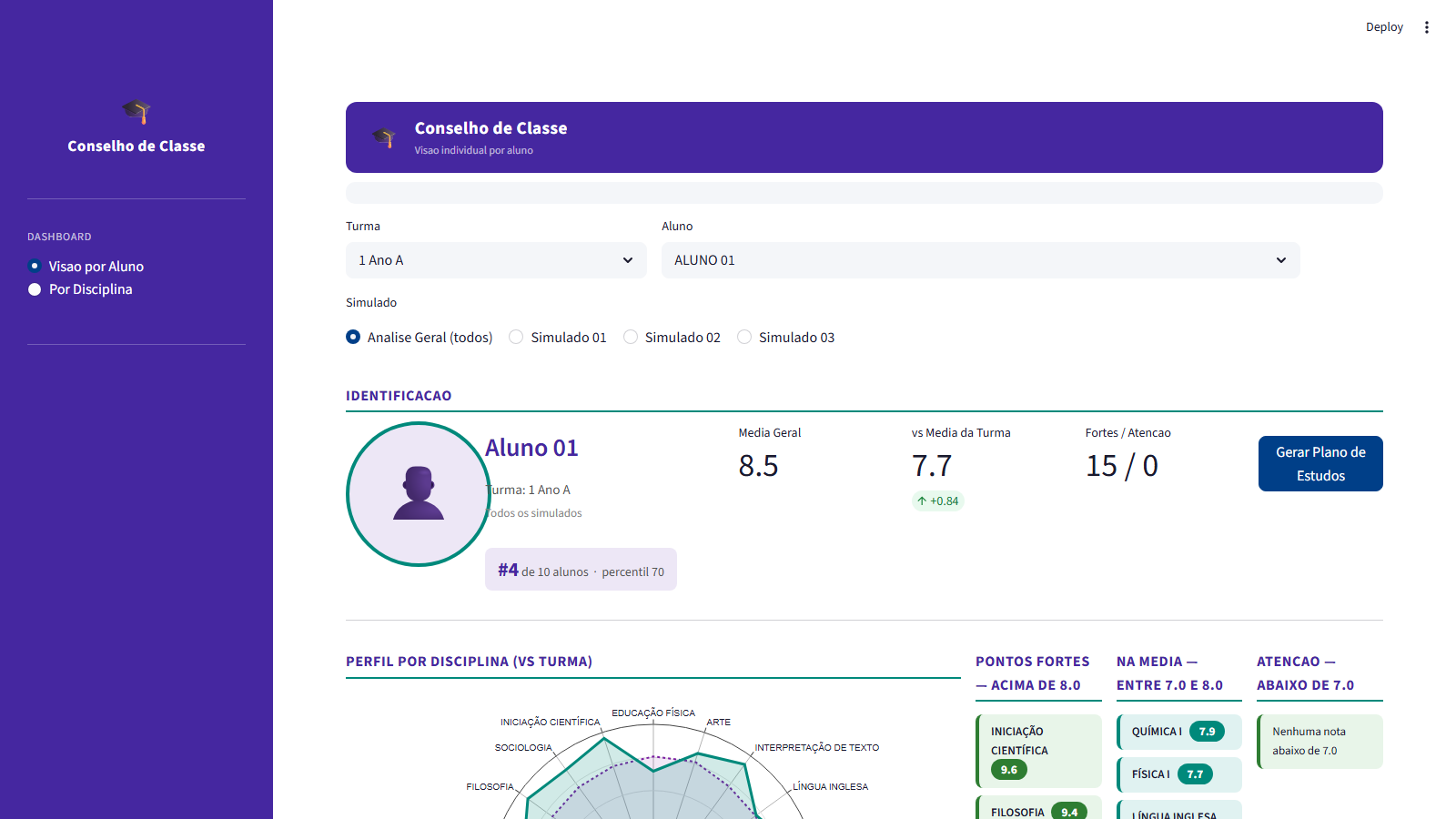The height and width of the screenshot is (819, 1456).
Task: Click INICIAÇÃO CIENTÍFICA radar axis label
Action: pyautogui.click(x=551, y=722)
